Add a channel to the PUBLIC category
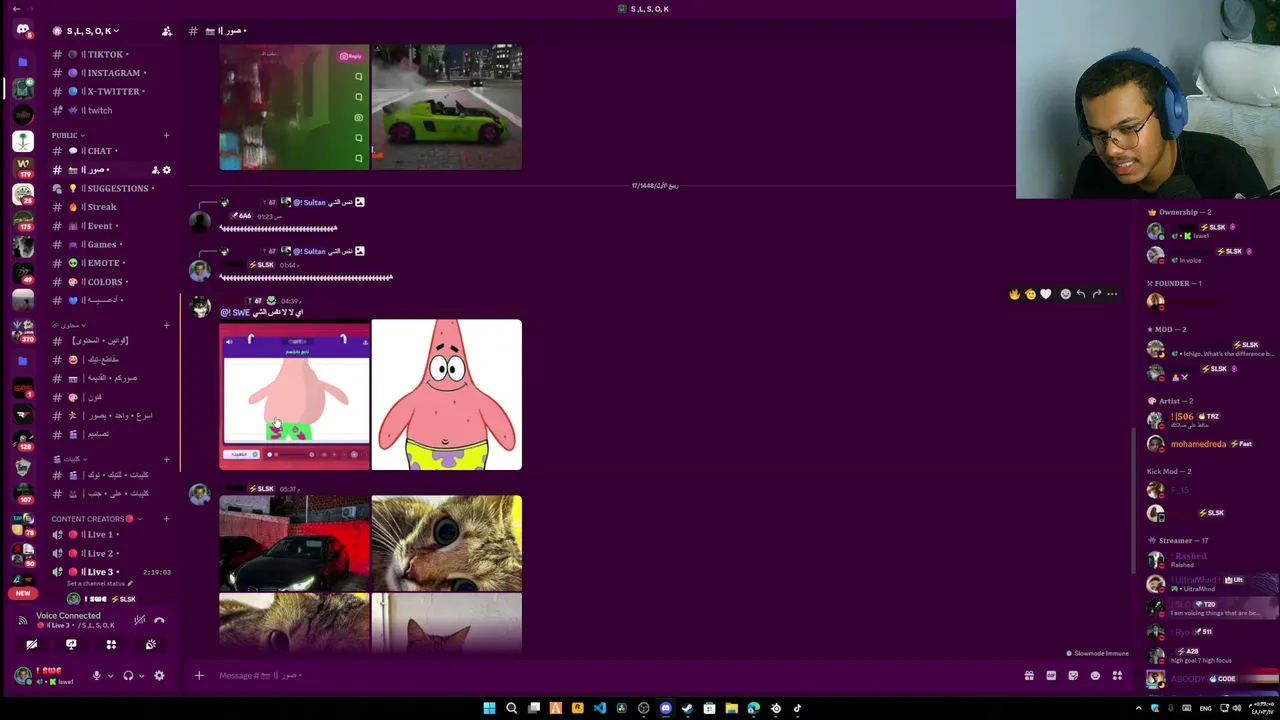The height and width of the screenshot is (720, 1280). (x=167, y=136)
